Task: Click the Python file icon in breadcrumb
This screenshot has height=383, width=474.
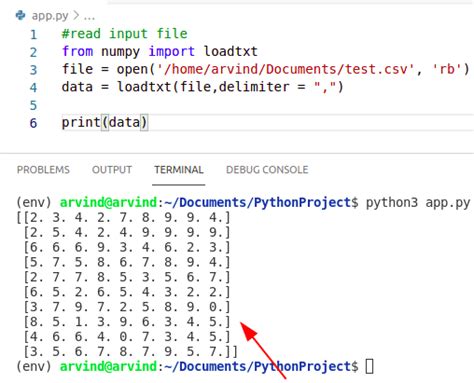Action: pyautogui.click(x=21, y=15)
